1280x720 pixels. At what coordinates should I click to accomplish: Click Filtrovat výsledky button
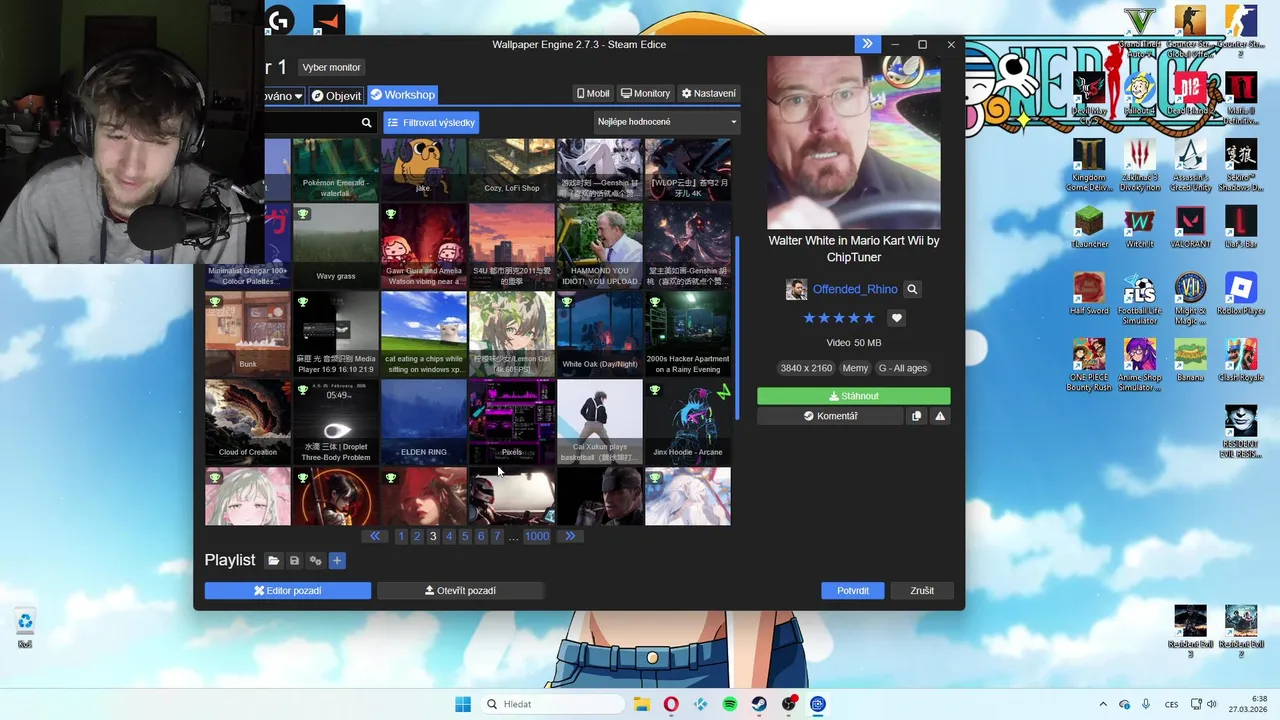431,122
